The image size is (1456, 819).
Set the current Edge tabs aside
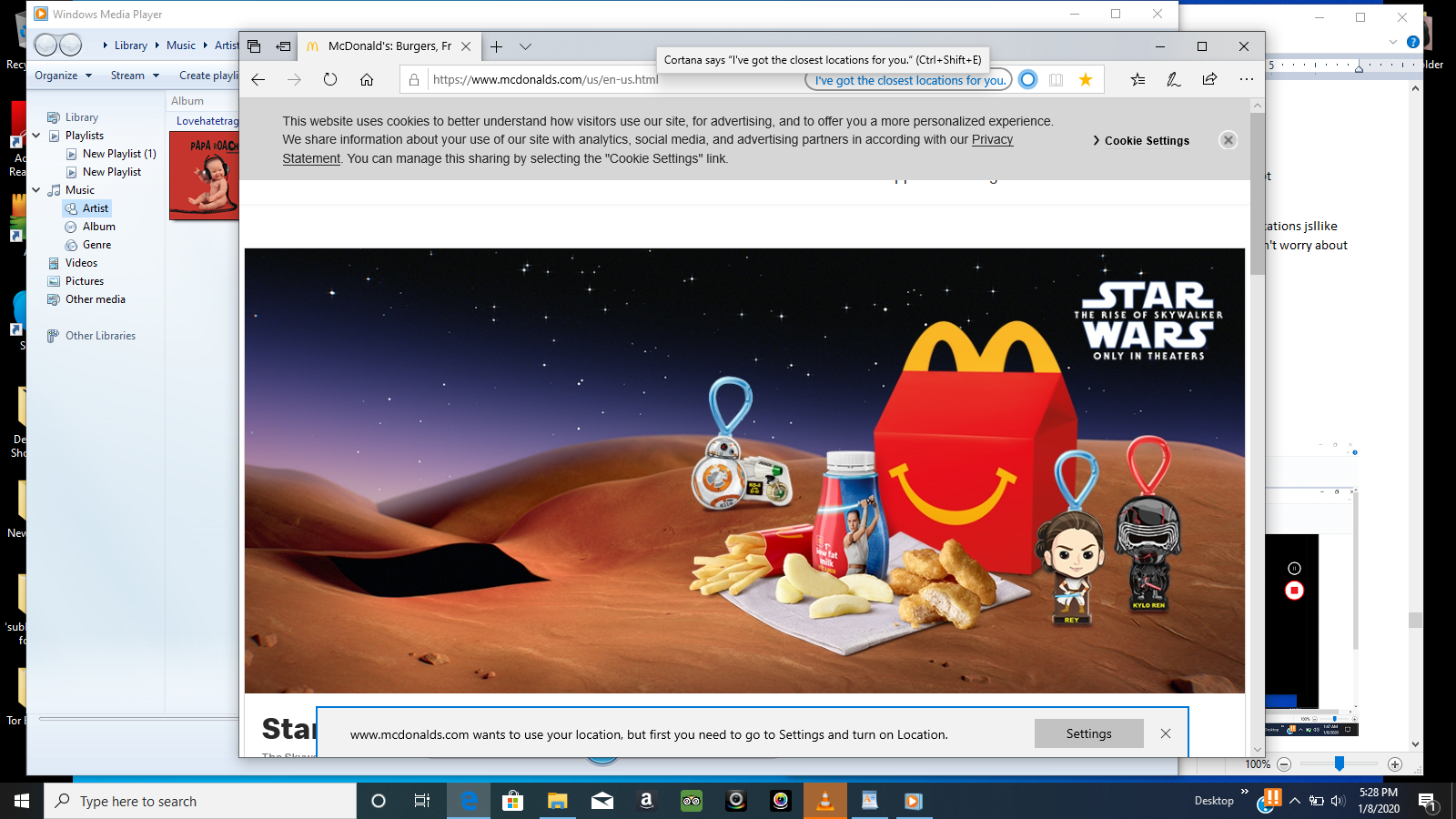coord(284,46)
